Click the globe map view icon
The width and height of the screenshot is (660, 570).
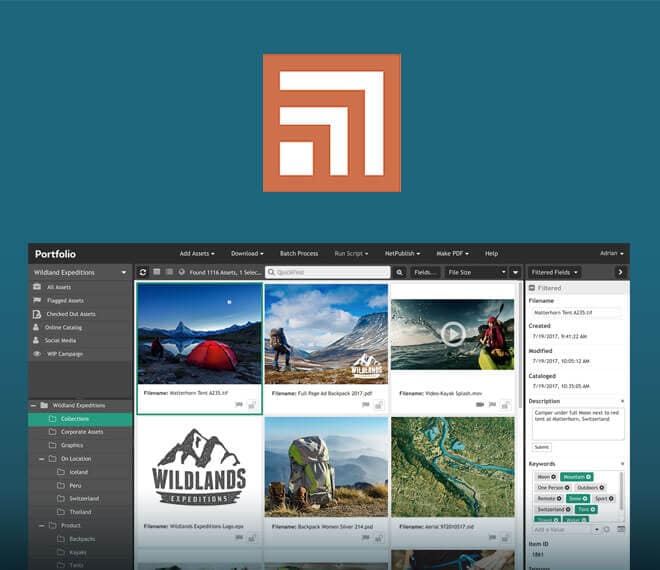(x=181, y=272)
